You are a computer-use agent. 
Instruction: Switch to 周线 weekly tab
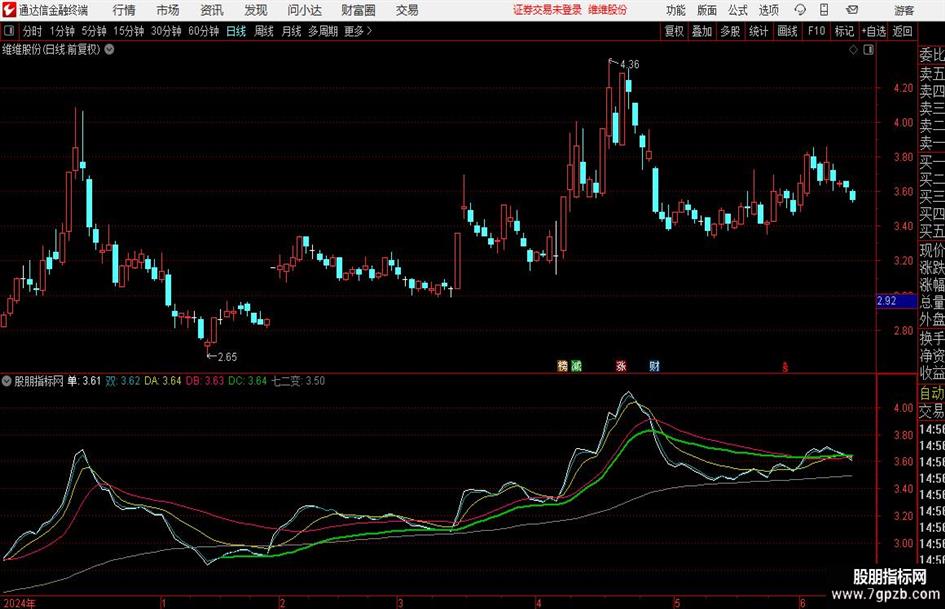[263, 31]
